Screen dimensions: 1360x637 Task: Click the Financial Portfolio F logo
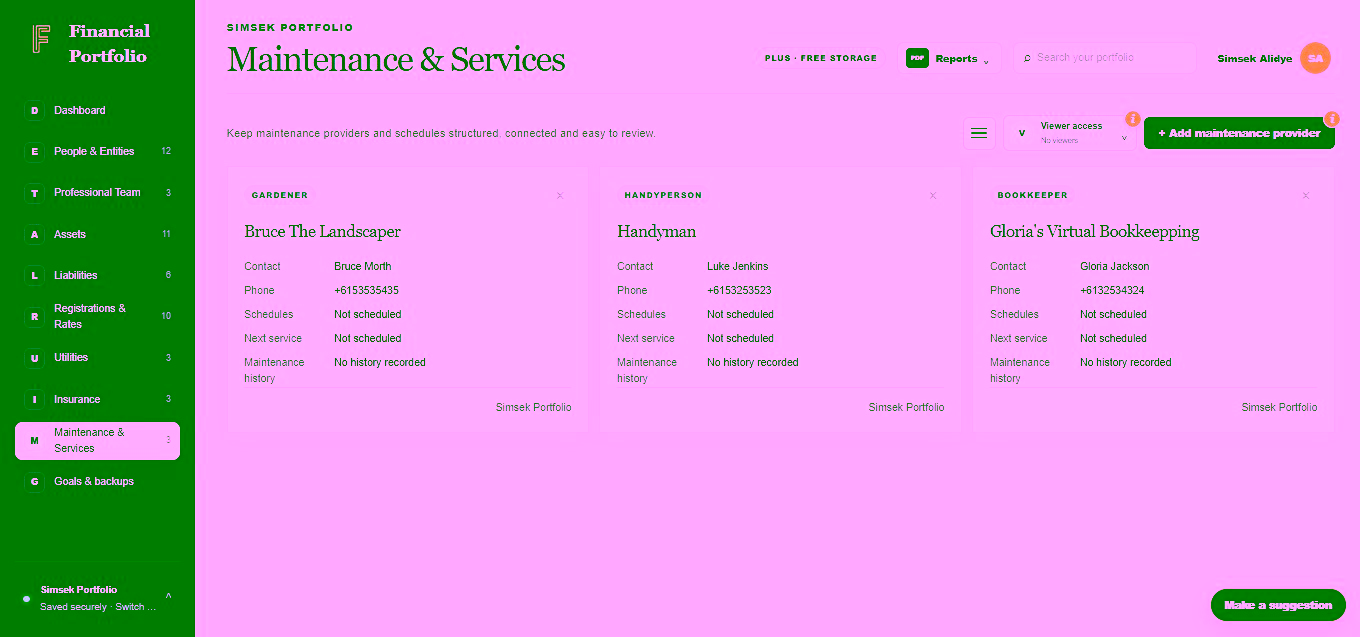pyautogui.click(x=41, y=39)
